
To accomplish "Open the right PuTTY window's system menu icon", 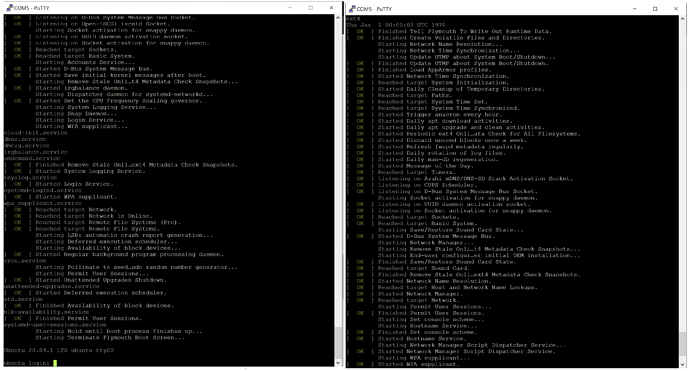I will tap(352, 9).
